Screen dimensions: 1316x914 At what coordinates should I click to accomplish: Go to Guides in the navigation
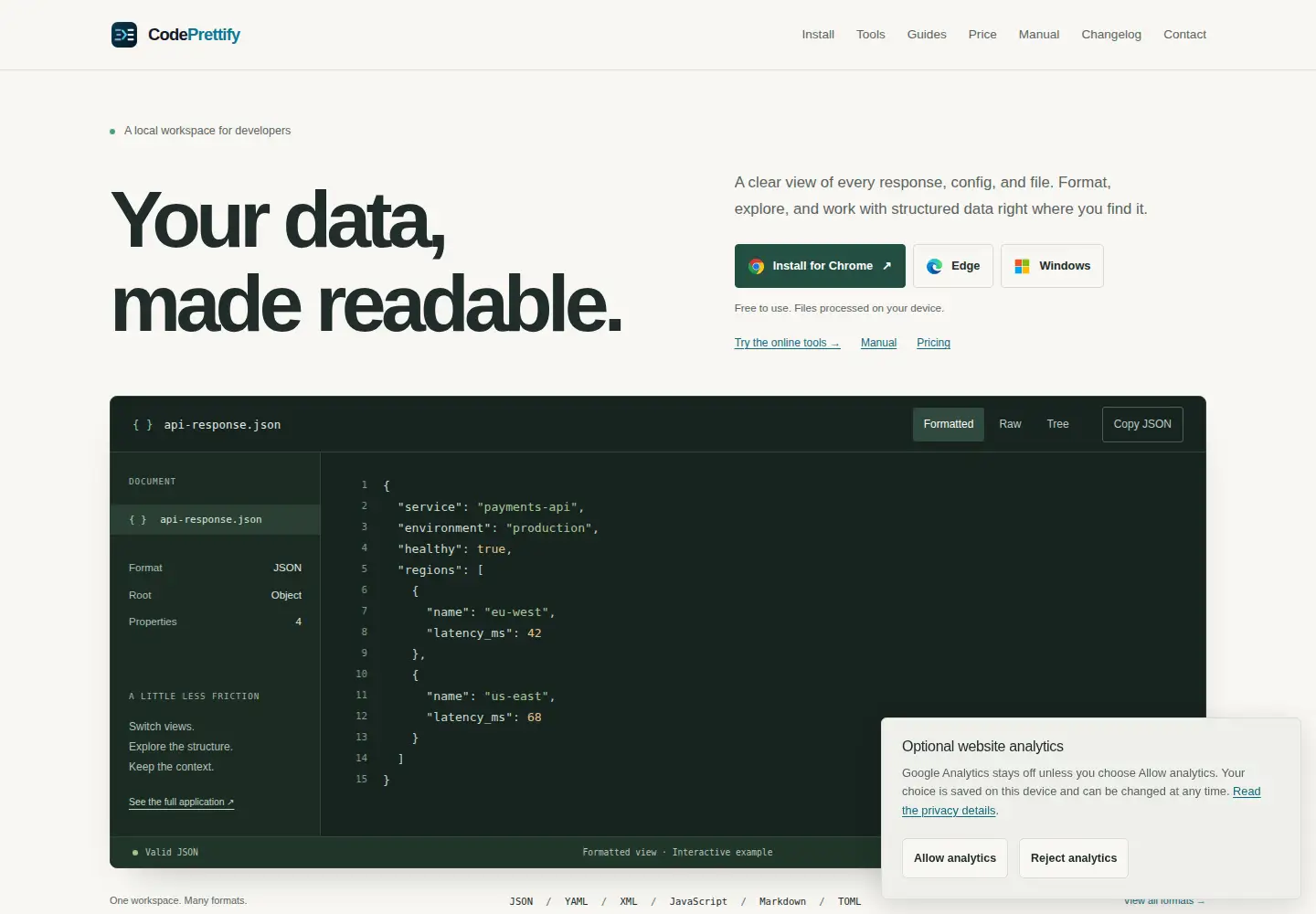pos(927,35)
